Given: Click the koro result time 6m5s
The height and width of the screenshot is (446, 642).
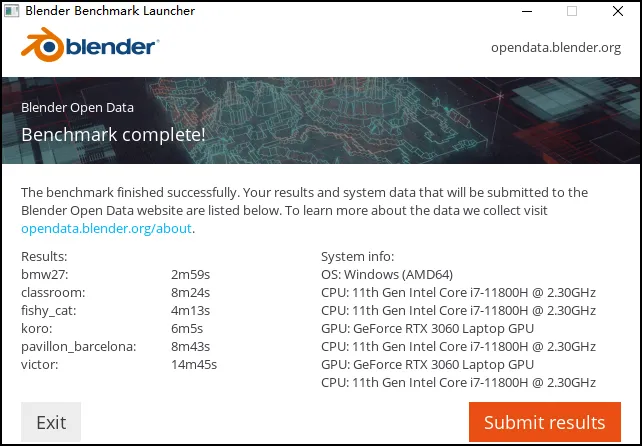Looking at the screenshot, I should (187, 328).
